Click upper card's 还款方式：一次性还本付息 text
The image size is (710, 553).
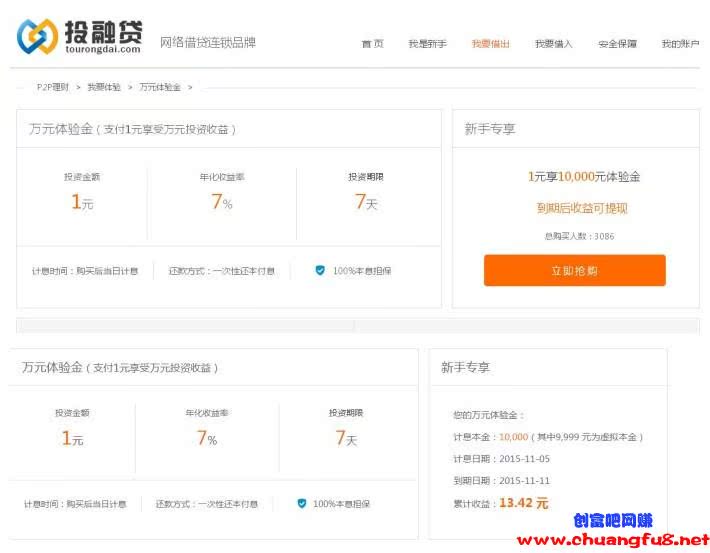click(x=221, y=271)
